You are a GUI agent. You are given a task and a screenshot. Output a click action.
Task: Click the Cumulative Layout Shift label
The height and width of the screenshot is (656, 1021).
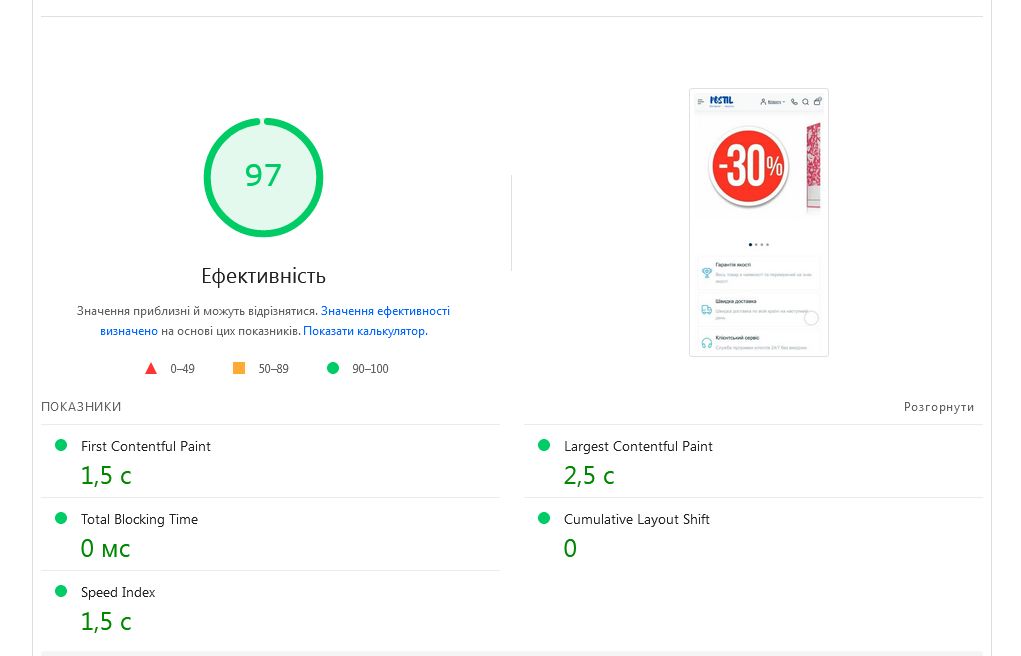click(636, 519)
